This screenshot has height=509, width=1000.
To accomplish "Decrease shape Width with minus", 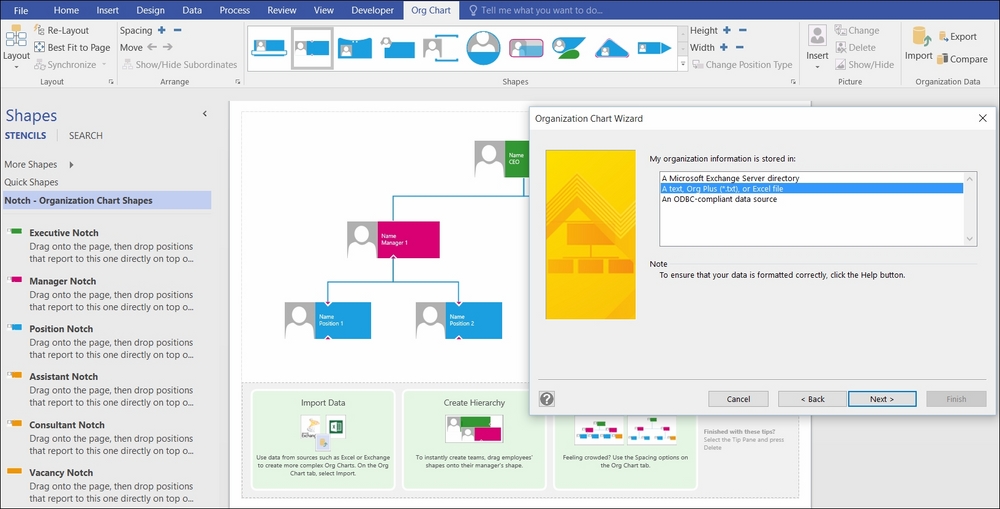I will [739, 47].
